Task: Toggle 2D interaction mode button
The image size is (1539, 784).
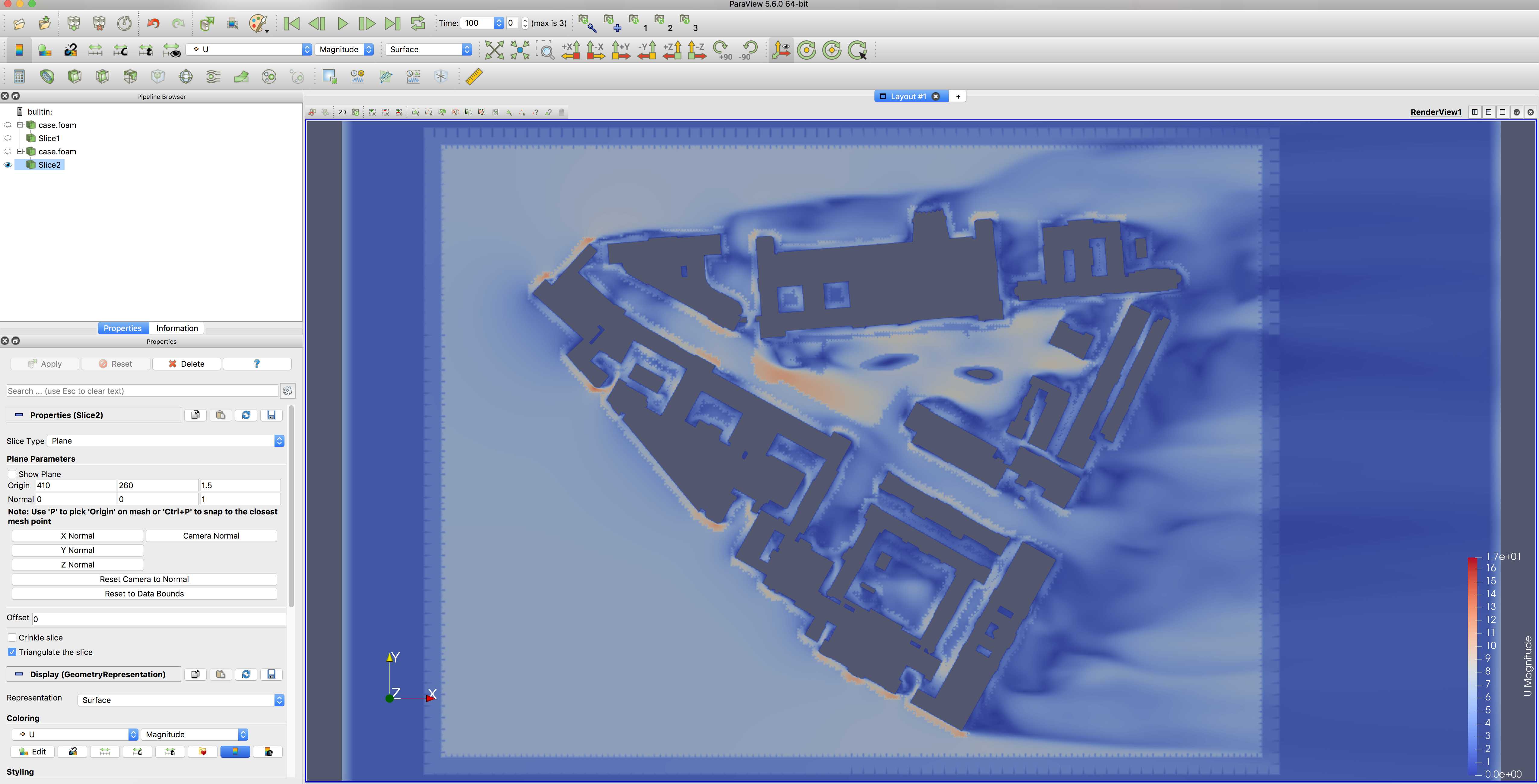Action: click(x=342, y=112)
